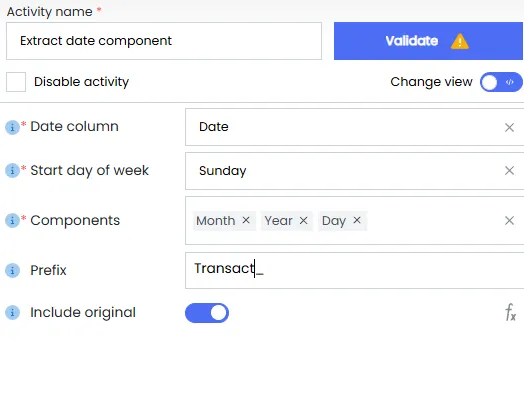Toggle the Change view switch

[x=501, y=82]
